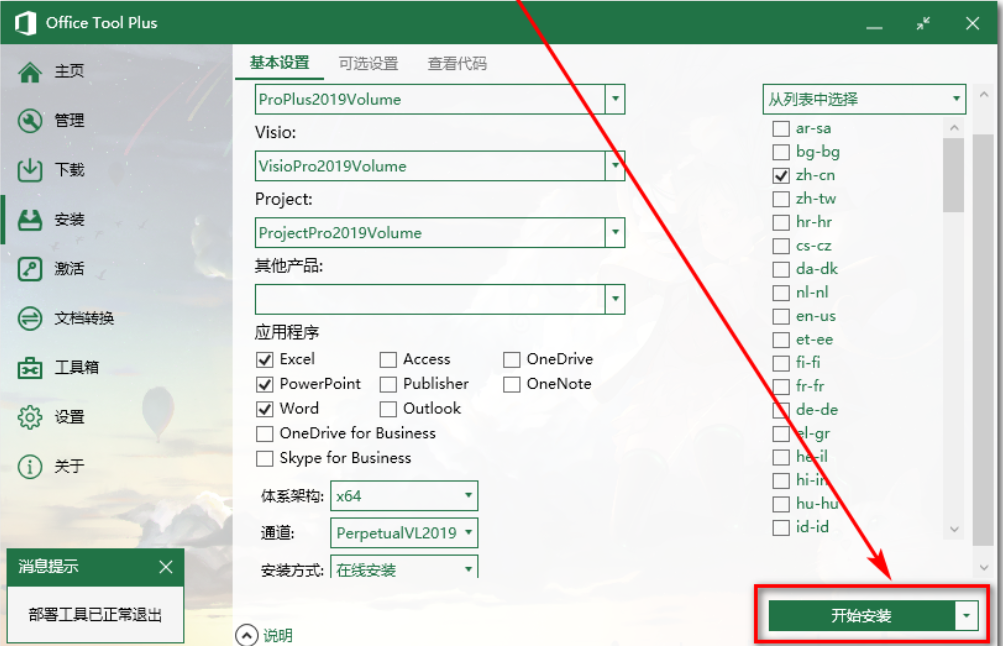This screenshot has width=1003, height=646.
Task: Tick the bg-bg language checkbox
Action: pyautogui.click(x=780, y=152)
